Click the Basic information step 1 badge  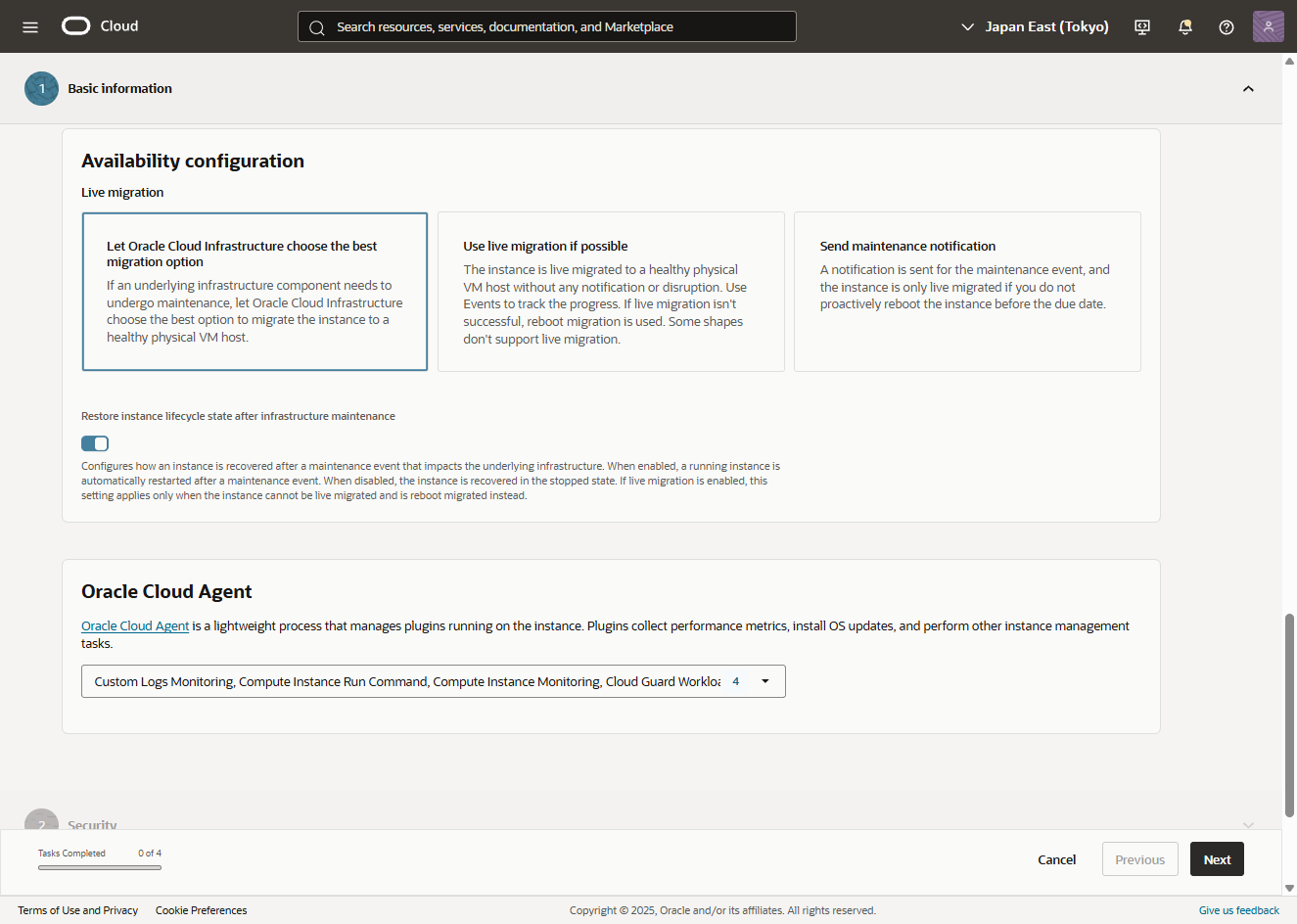point(41,88)
